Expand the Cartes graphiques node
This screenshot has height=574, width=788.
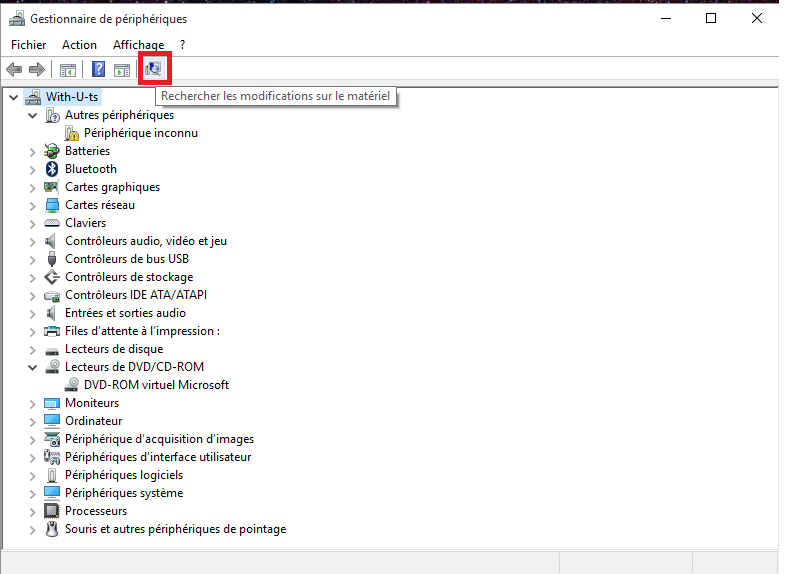pyautogui.click(x=33, y=187)
